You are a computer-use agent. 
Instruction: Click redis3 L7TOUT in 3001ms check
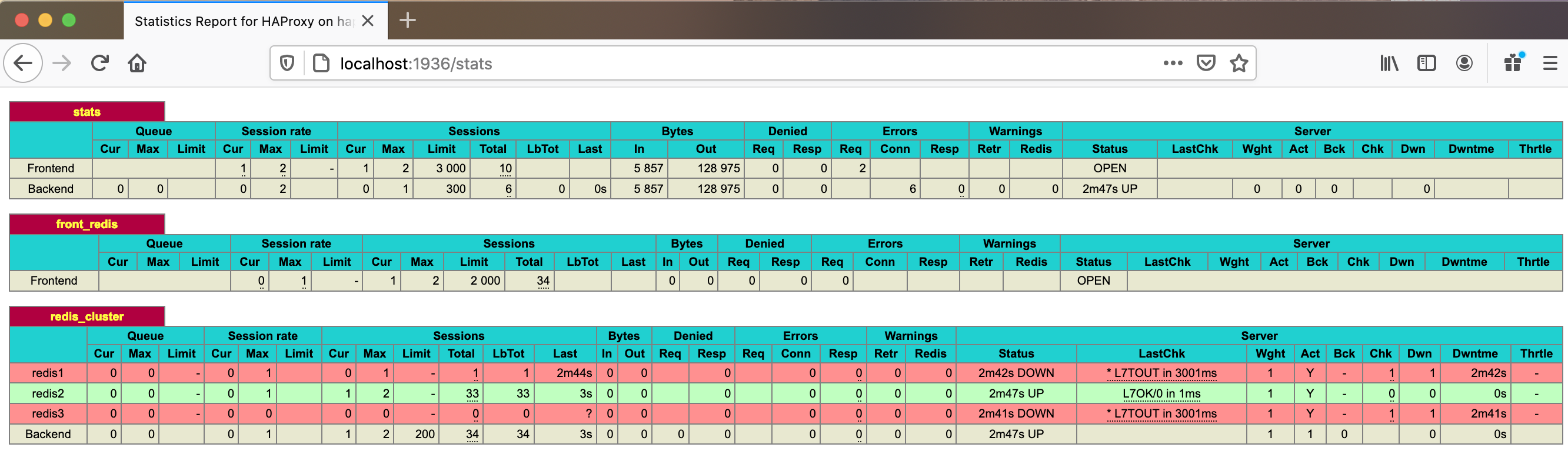click(1161, 414)
